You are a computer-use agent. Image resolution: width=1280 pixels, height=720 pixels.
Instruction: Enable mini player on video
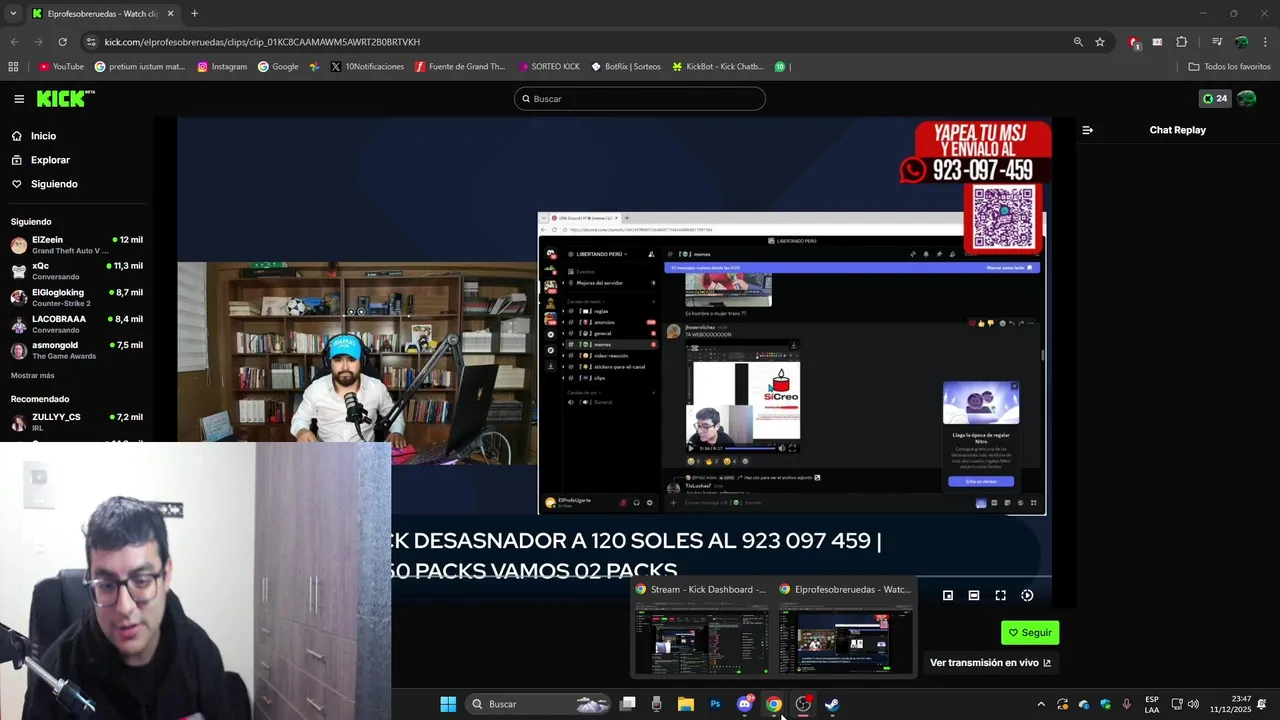click(x=948, y=595)
